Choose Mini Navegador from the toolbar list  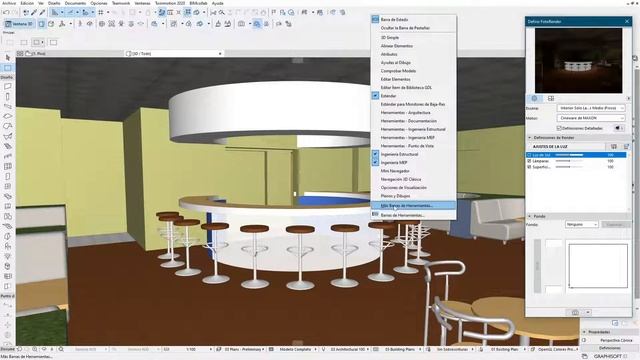point(413,171)
